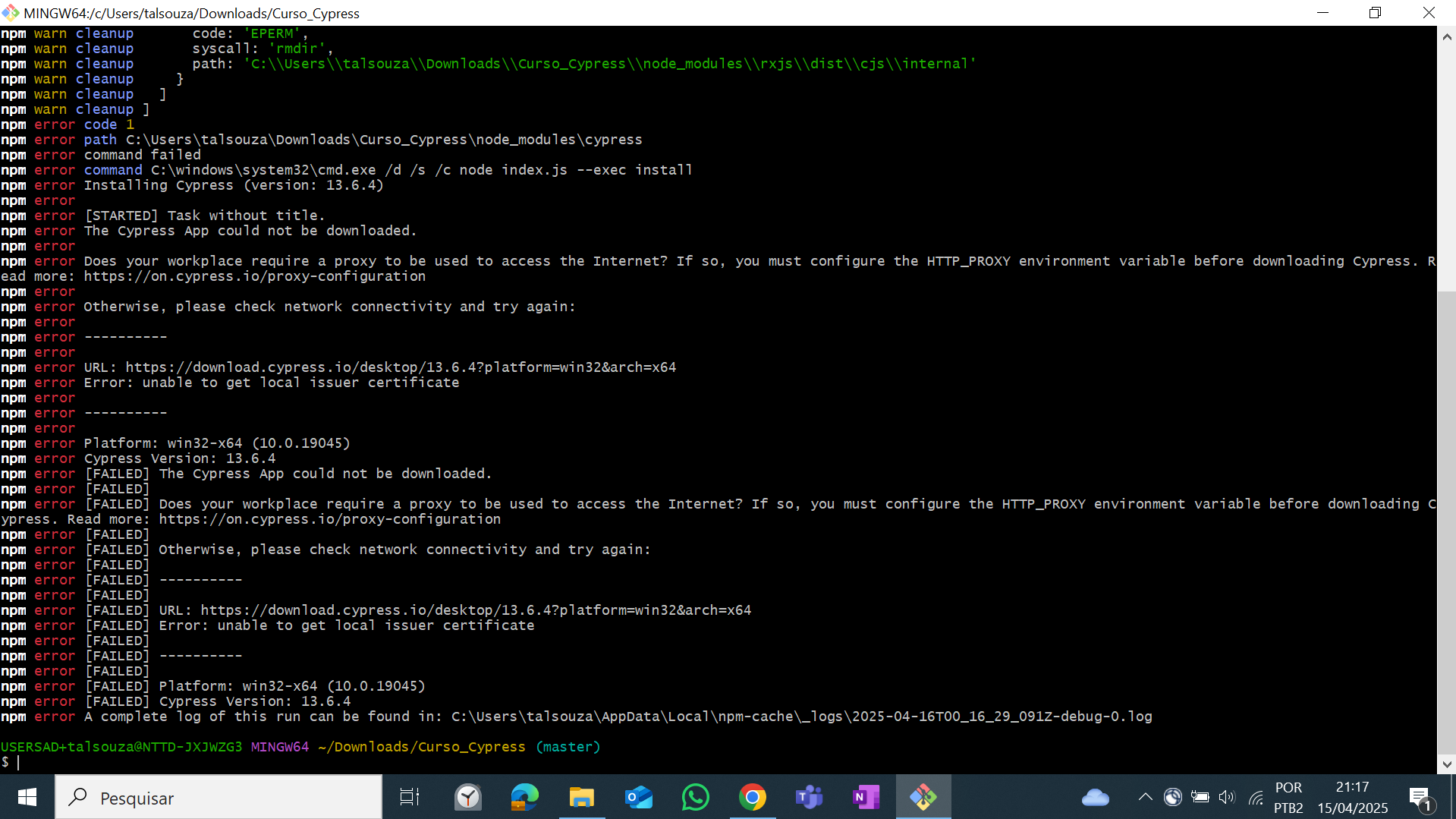The image size is (1456, 819).
Task: Launch Microsoft Edge from the taskbar
Action: 525,797
